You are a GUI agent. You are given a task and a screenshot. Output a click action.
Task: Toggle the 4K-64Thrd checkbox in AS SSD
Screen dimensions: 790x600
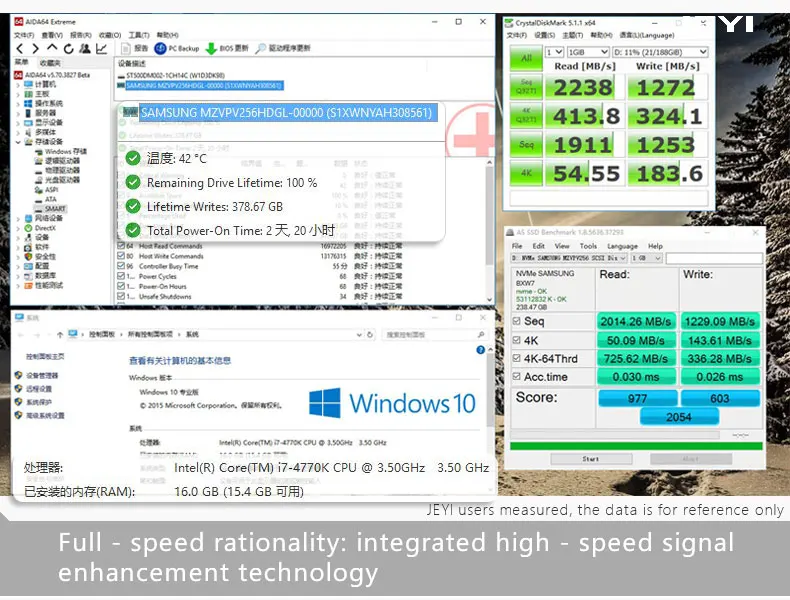coord(516,358)
